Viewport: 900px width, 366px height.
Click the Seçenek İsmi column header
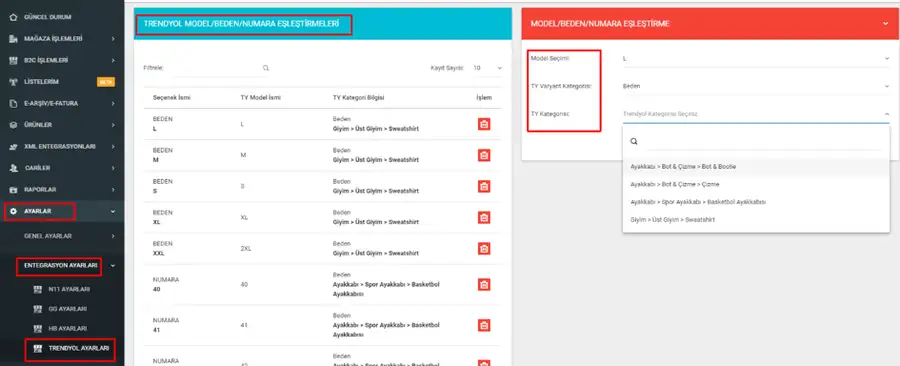172,98
